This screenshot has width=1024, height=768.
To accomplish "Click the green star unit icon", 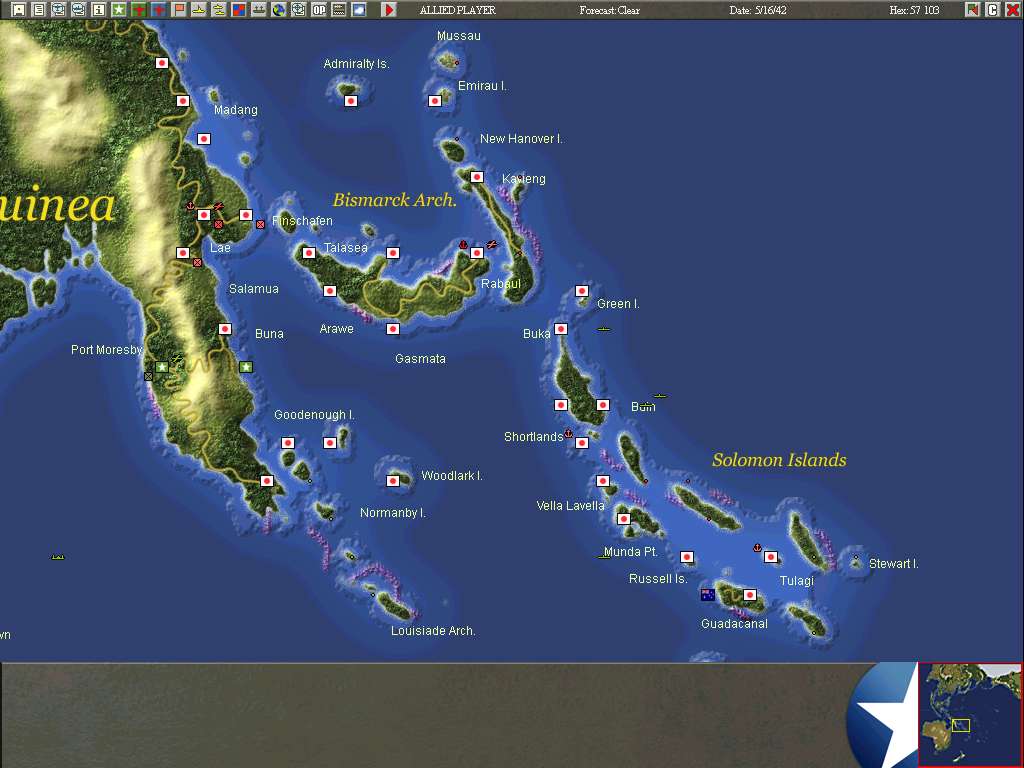I will 118,10.
